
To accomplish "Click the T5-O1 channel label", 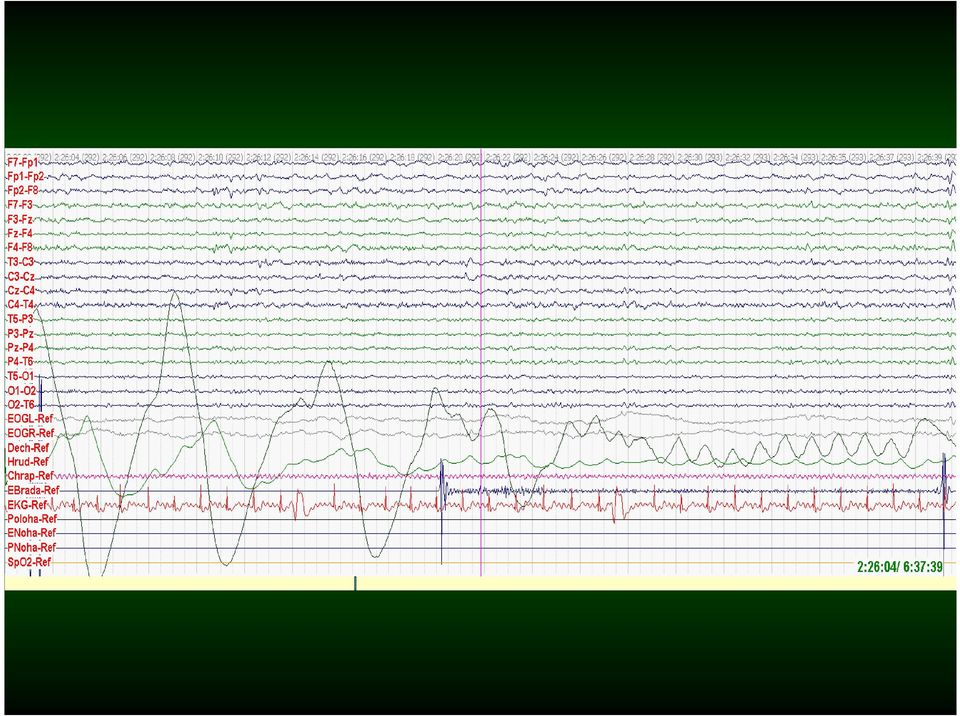I will [x=21, y=376].
